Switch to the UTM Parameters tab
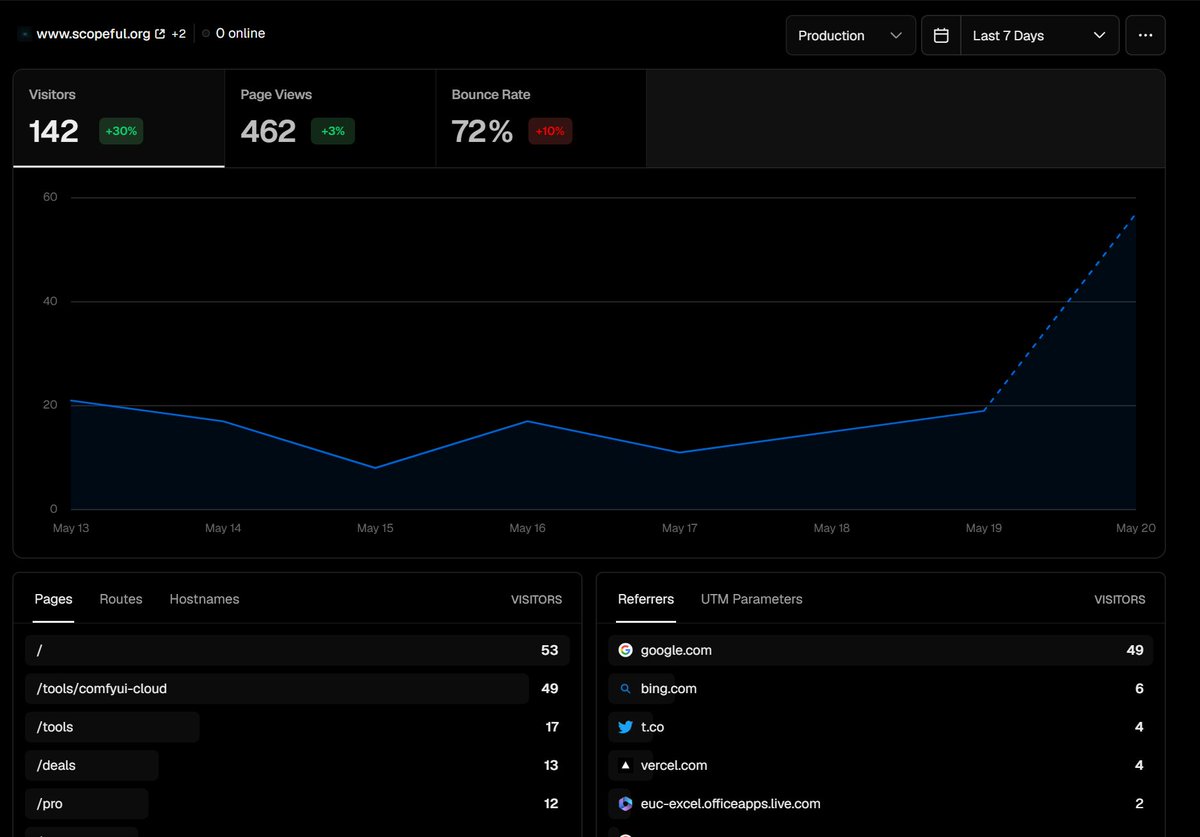Image resolution: width=1200 pixels, height=837 pixels. [x=752, y=599]
